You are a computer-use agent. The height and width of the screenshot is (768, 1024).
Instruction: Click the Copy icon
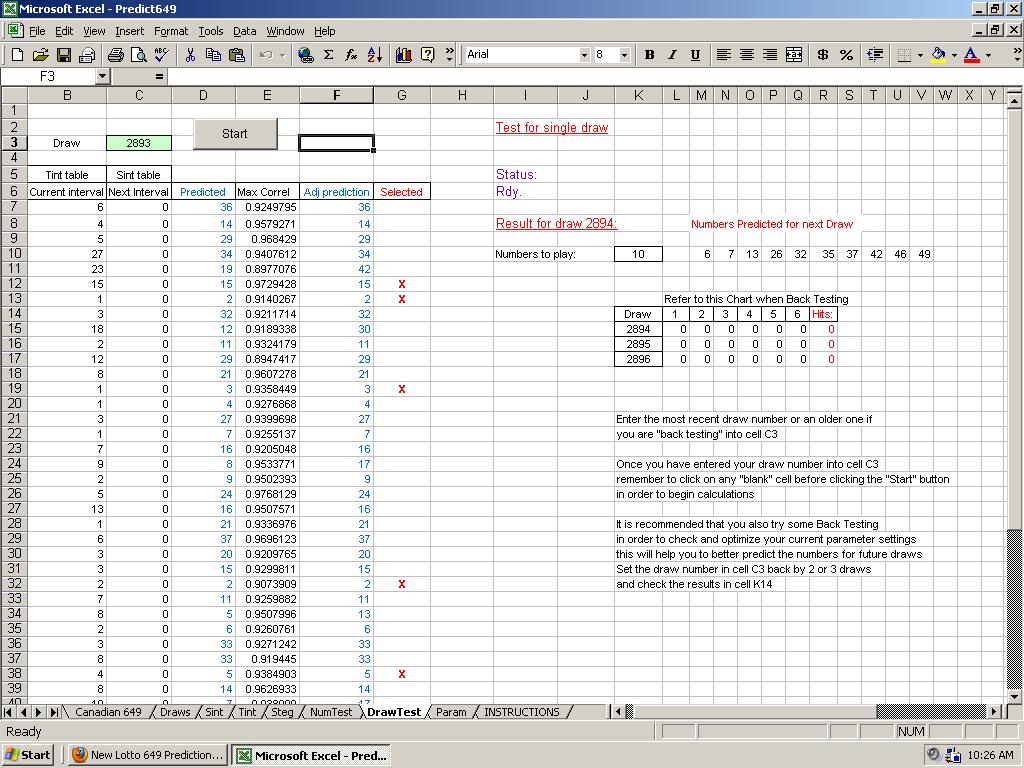tap(213, 55)
